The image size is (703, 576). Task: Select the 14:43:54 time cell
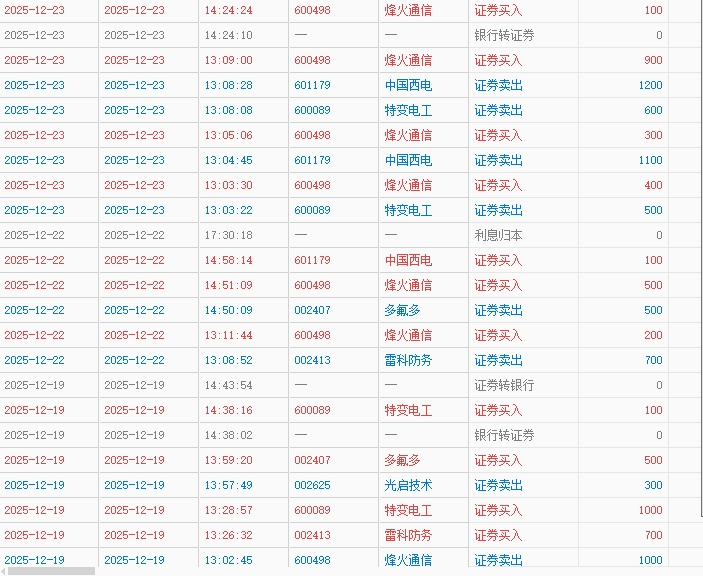coord(229,385)
